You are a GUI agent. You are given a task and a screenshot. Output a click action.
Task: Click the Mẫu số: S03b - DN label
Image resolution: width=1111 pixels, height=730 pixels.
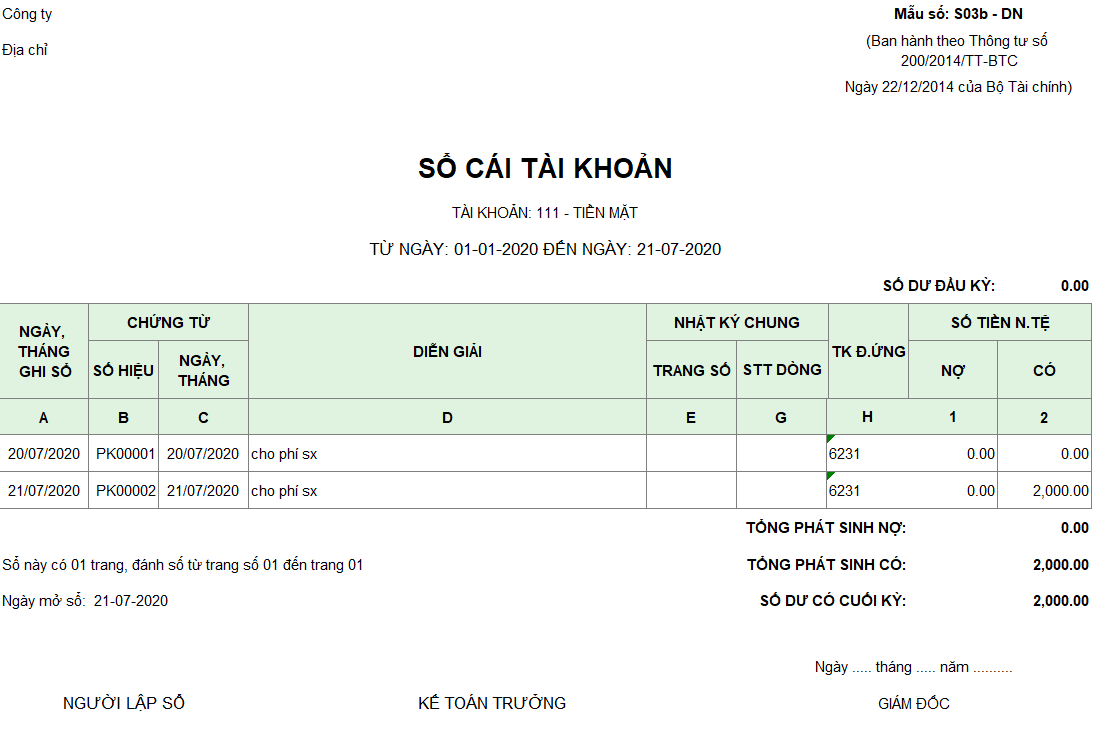point(959,14)
